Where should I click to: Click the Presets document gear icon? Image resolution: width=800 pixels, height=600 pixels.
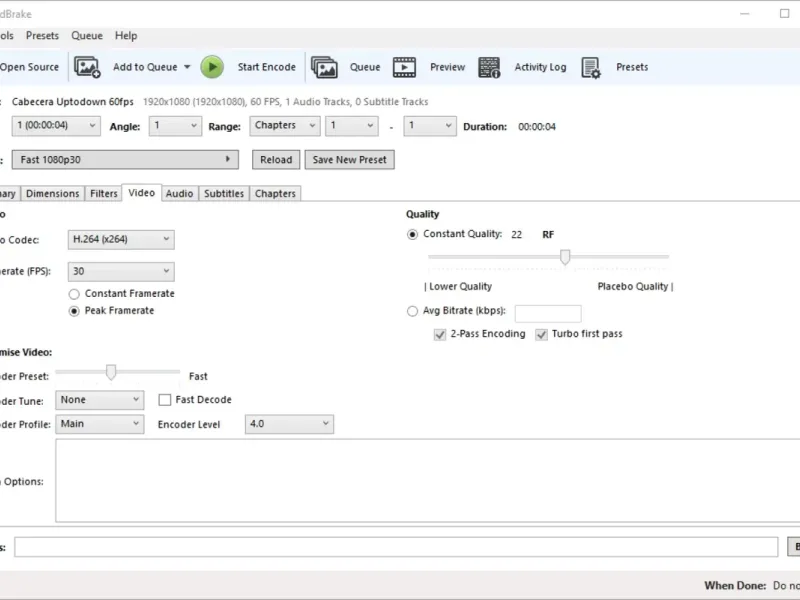(591, 67)
